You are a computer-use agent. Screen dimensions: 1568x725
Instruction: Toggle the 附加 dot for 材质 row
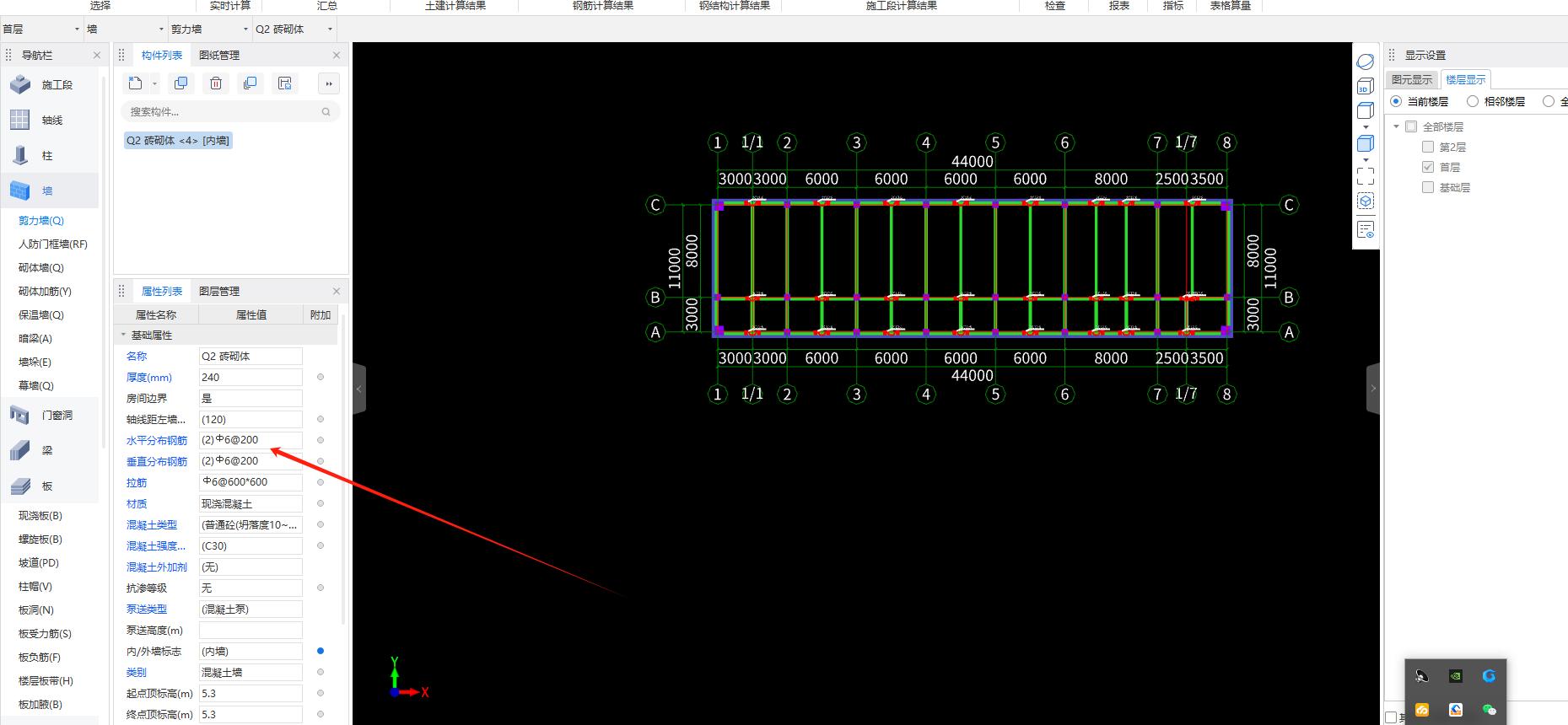pos(321,503)
